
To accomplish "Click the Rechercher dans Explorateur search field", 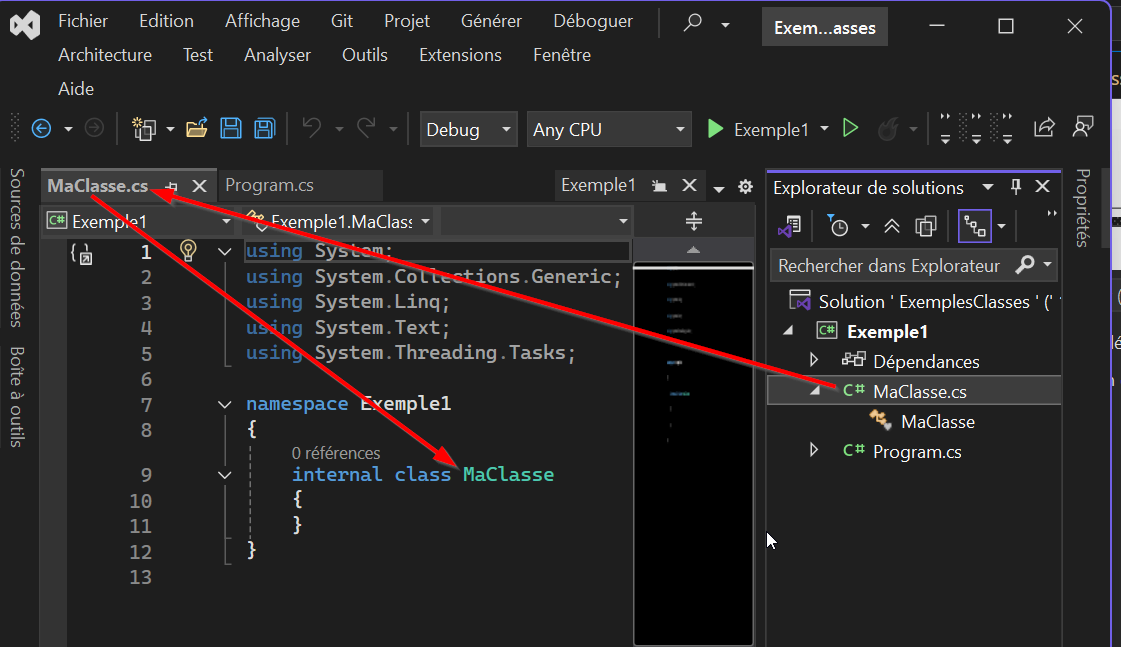I will [890, 266].
